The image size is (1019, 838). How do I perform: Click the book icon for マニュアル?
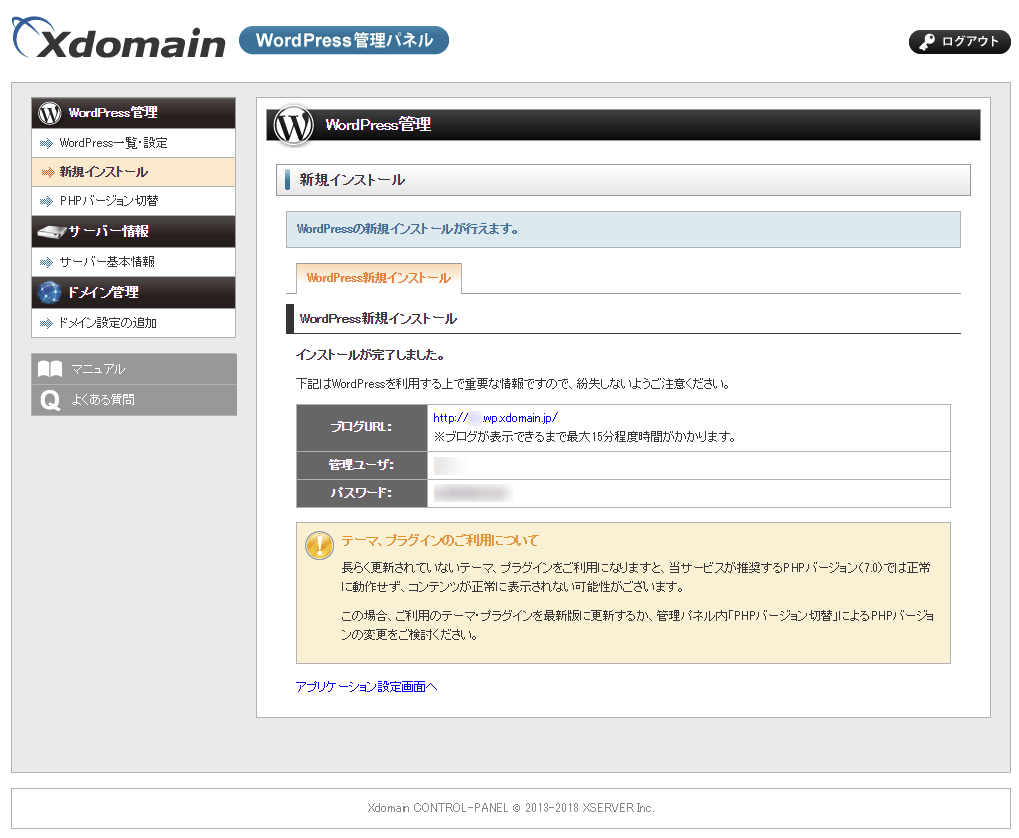click(x=50, y=369)
